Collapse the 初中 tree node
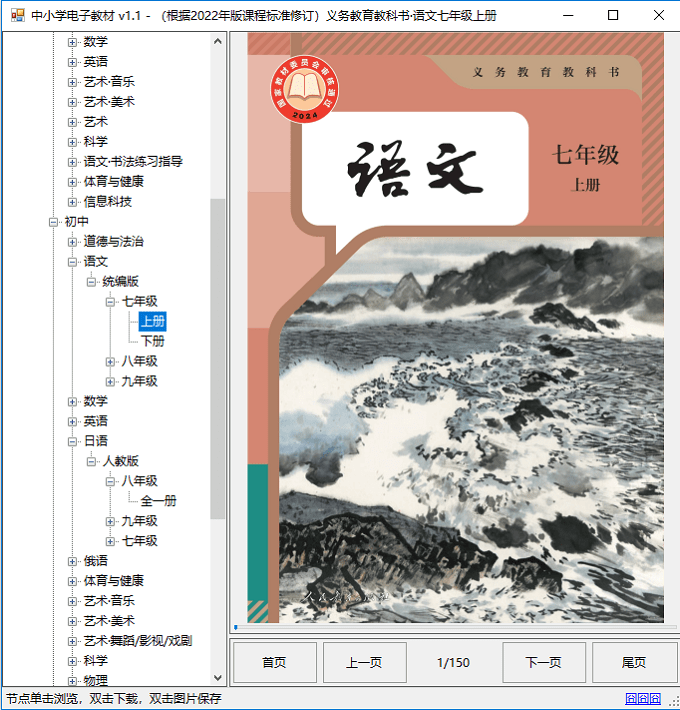This screenshot has width=680, height=710. click(x=54, y=221)
